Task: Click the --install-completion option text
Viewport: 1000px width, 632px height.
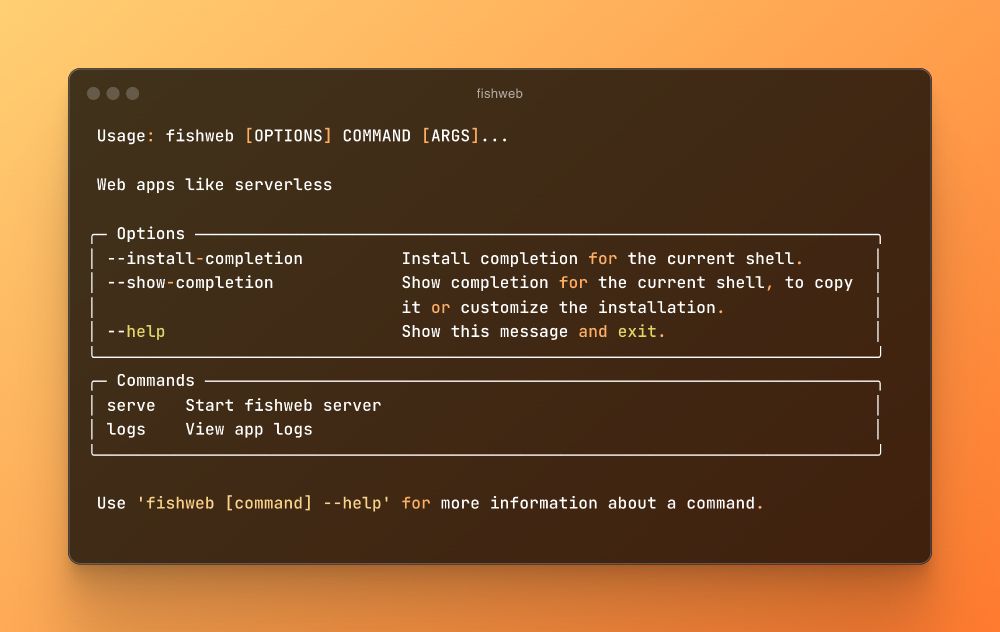Action: pyautogui.click(x=204, y=259)
